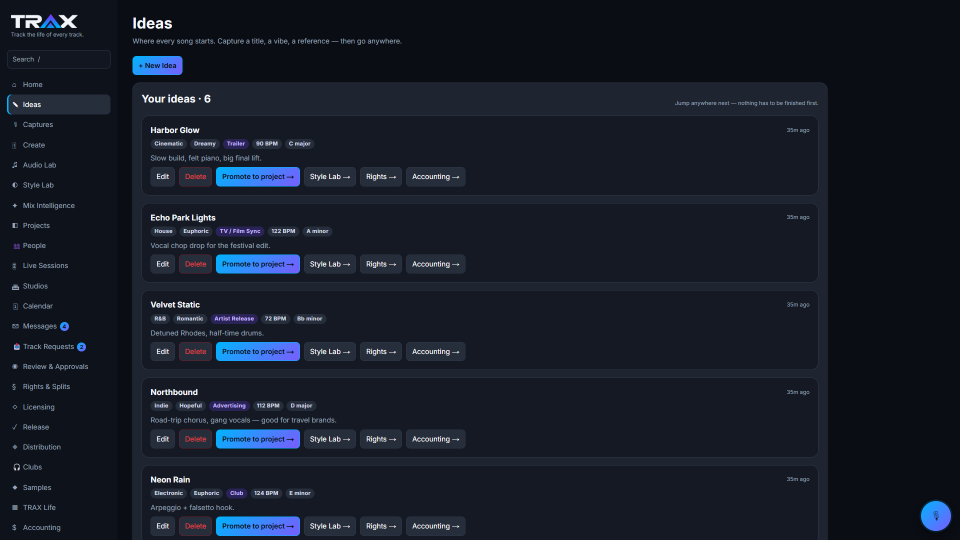Edit the Northbound idea

point(162,439)
